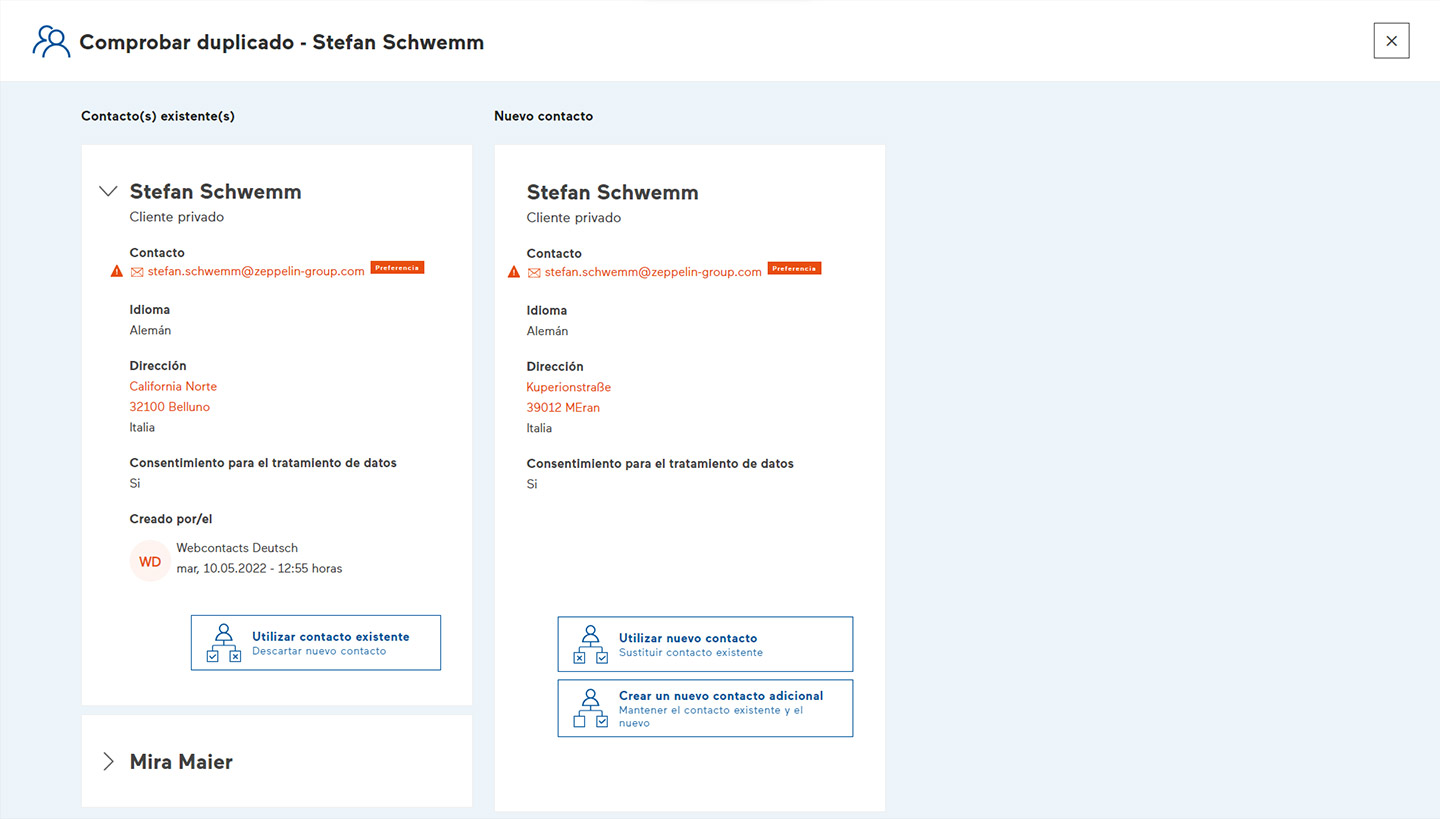Click 'Crear un nuevo contacto adicional' button
The height and width of the screenshot is (819, 1440).
(x=705, y=708)
